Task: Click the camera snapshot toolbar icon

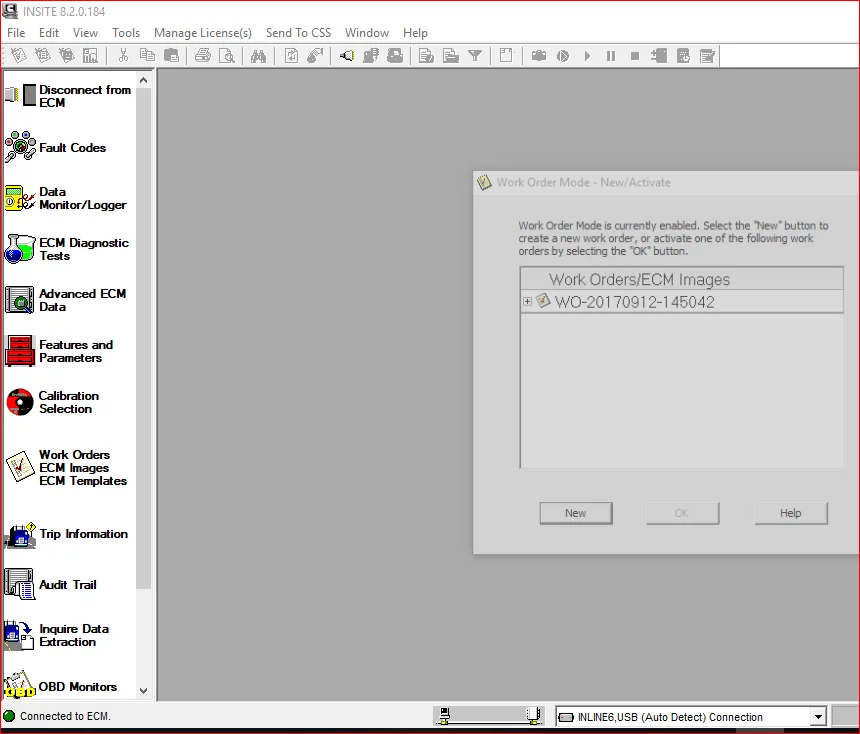Action: click(x=539, y=55)
